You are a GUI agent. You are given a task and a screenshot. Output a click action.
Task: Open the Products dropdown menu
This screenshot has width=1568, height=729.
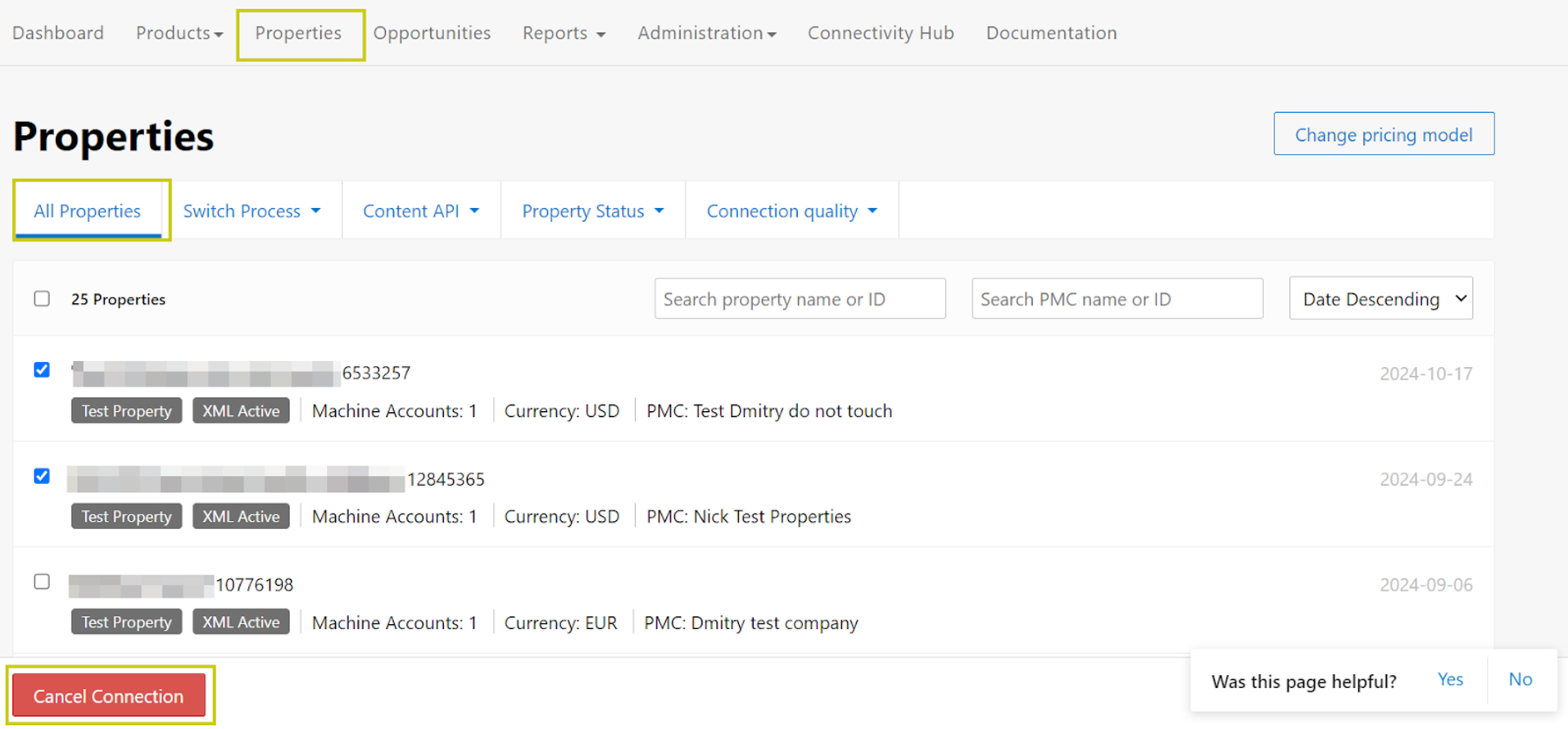[179, 33]
